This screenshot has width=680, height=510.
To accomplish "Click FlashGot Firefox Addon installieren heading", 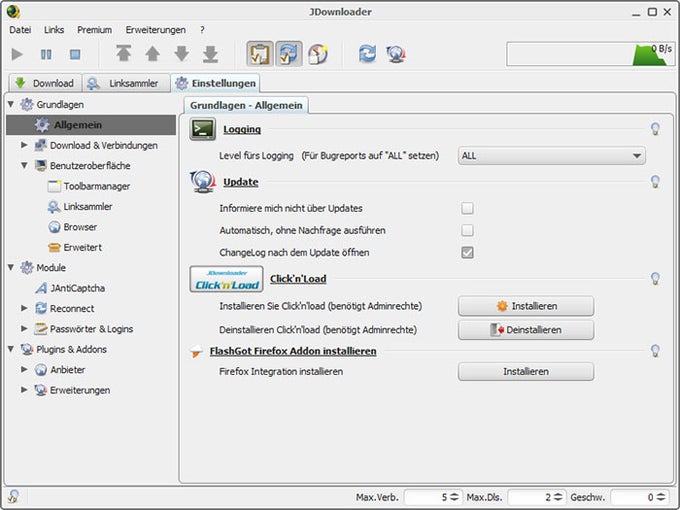I will [x=293, y=351].
